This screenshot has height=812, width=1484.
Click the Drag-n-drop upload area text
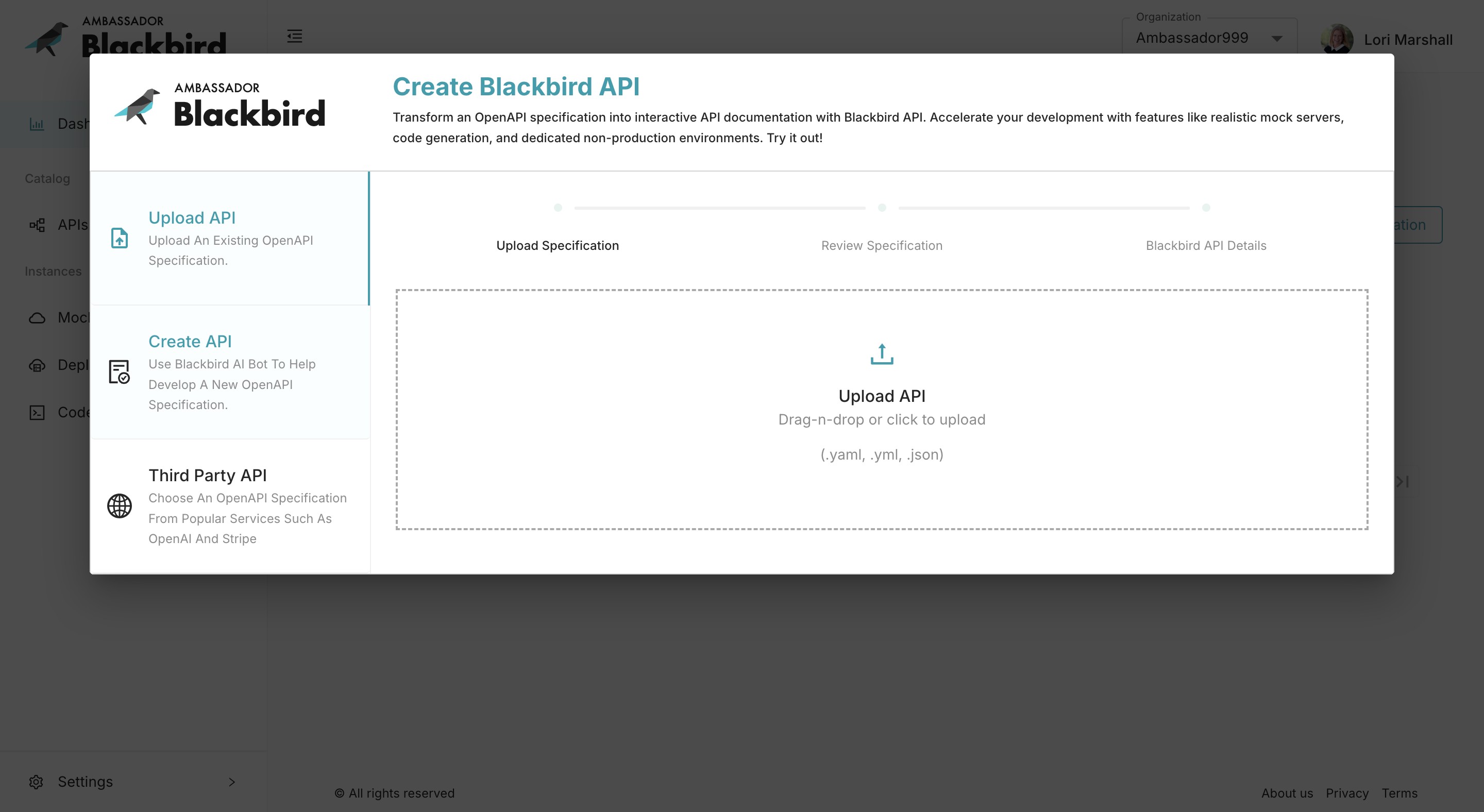882,419
